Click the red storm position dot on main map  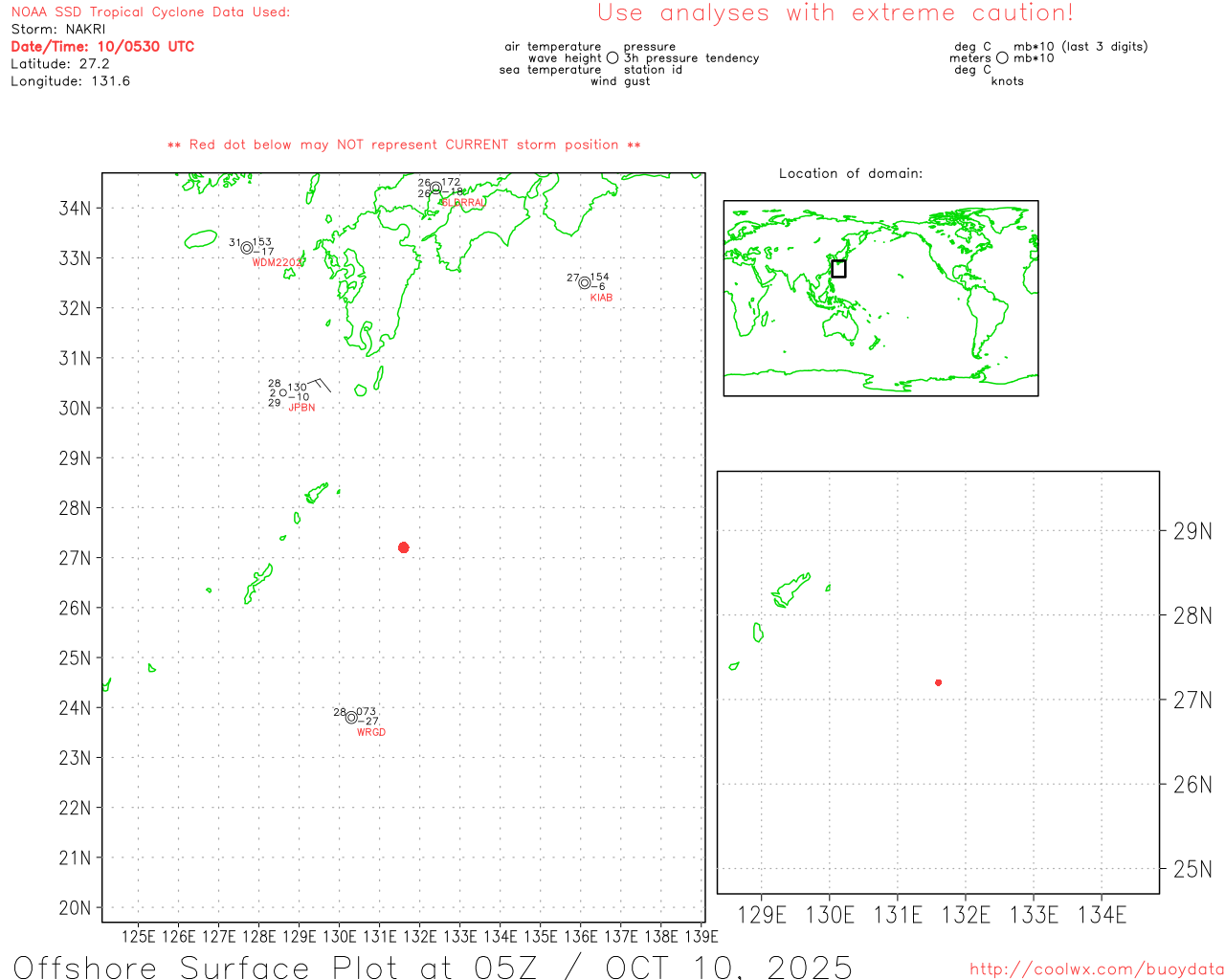click(403, 547)
